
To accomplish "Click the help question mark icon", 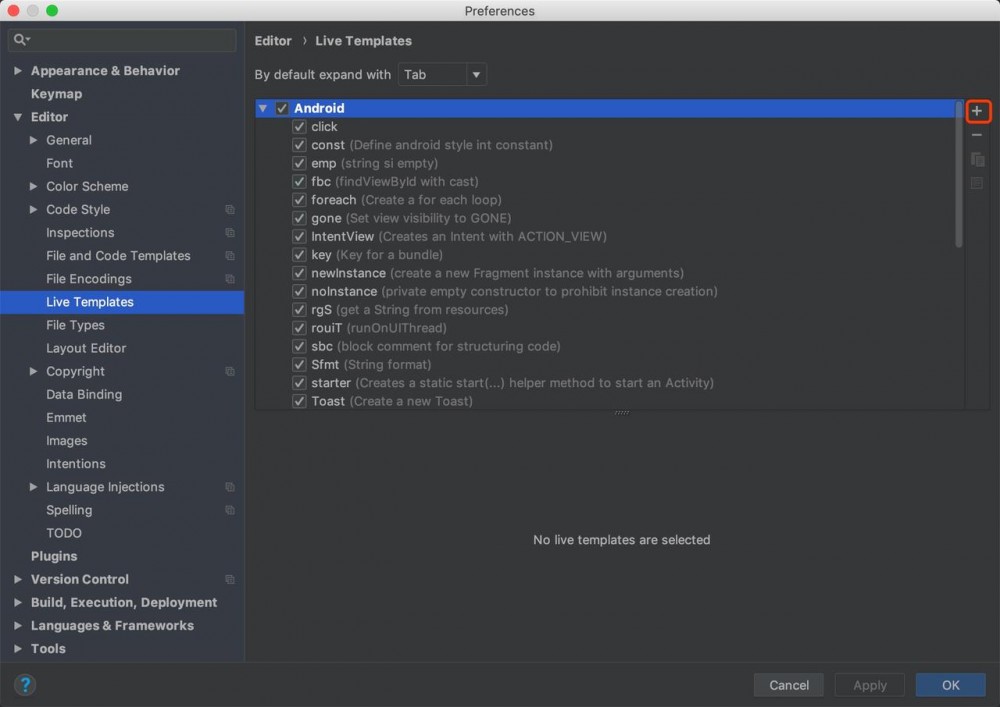I will point(25,685).
